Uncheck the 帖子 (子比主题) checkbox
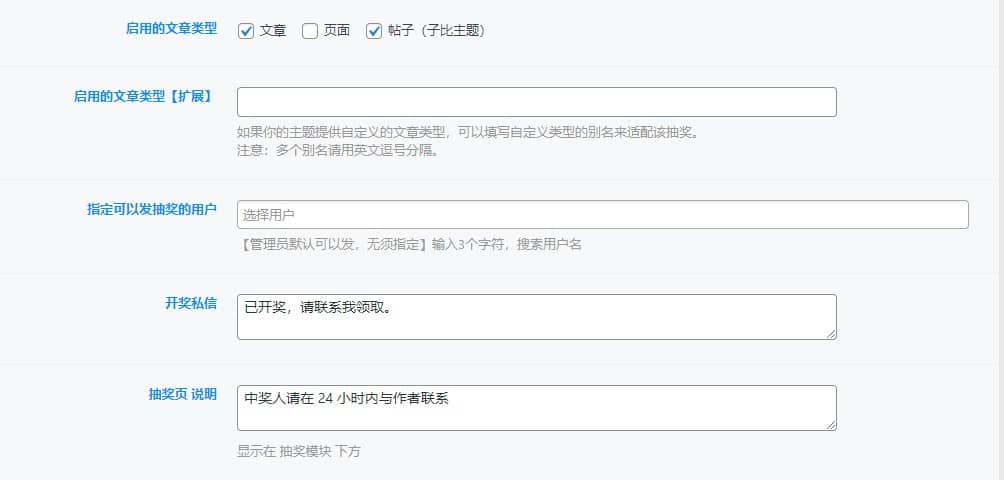The height and width of the screenshot is (480, 1004). coord(374,31)
